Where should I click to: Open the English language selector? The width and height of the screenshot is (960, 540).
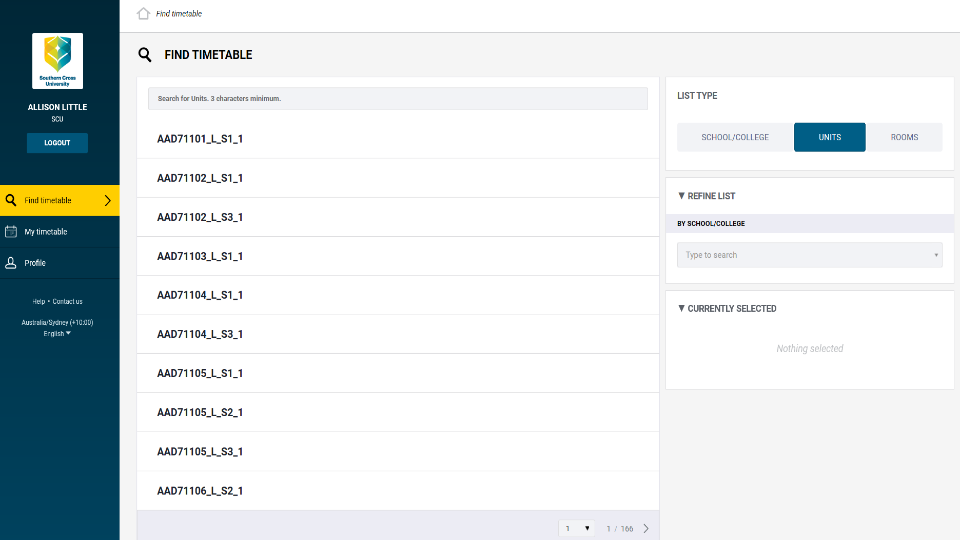click(x=57, y=334)
